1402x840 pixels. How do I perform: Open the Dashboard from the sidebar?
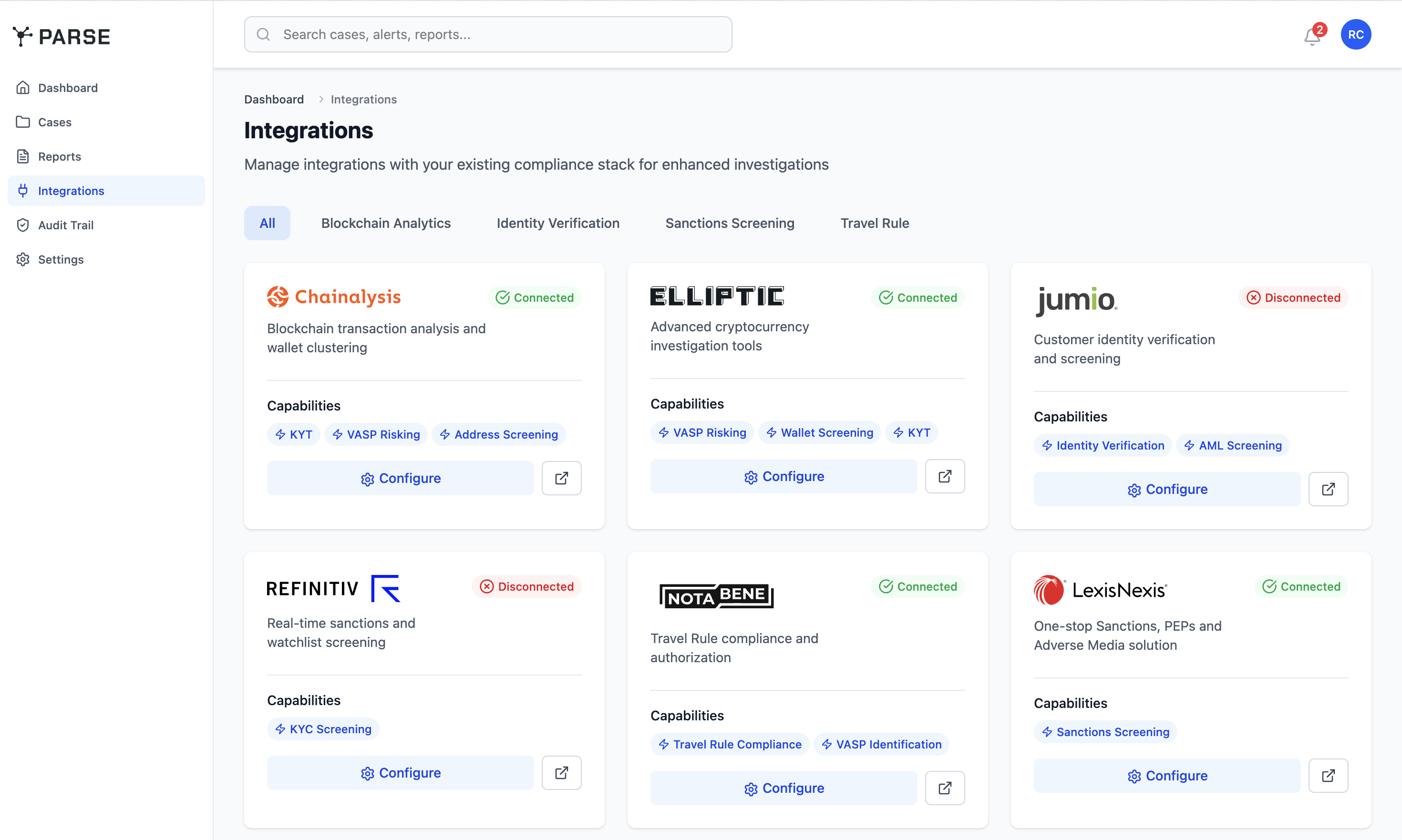pyautogui.click(x=67, y=88)
